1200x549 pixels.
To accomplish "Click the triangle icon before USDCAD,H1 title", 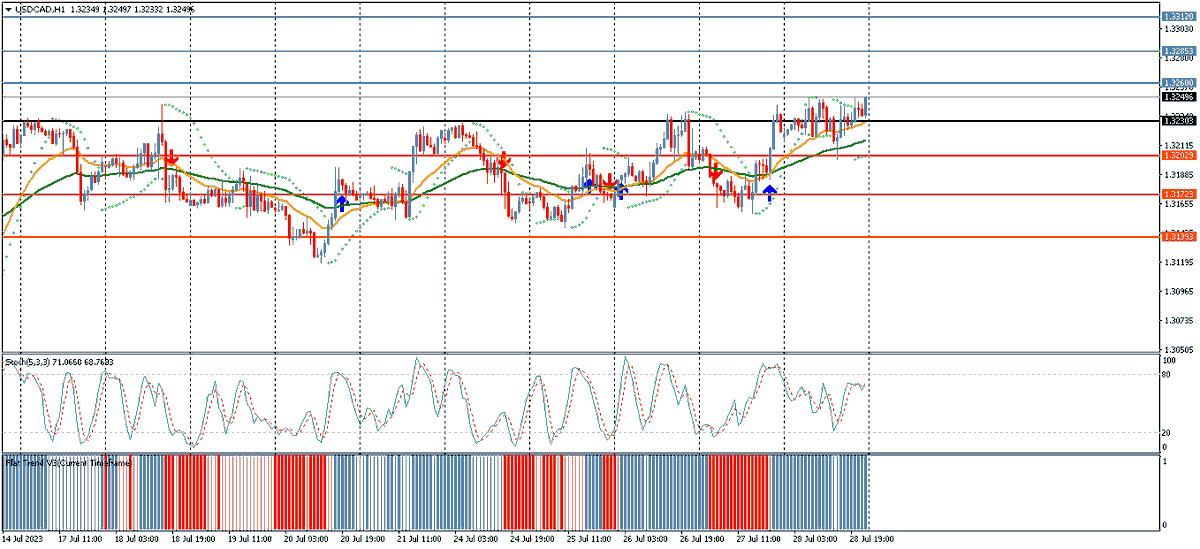I will coord(7,9).
